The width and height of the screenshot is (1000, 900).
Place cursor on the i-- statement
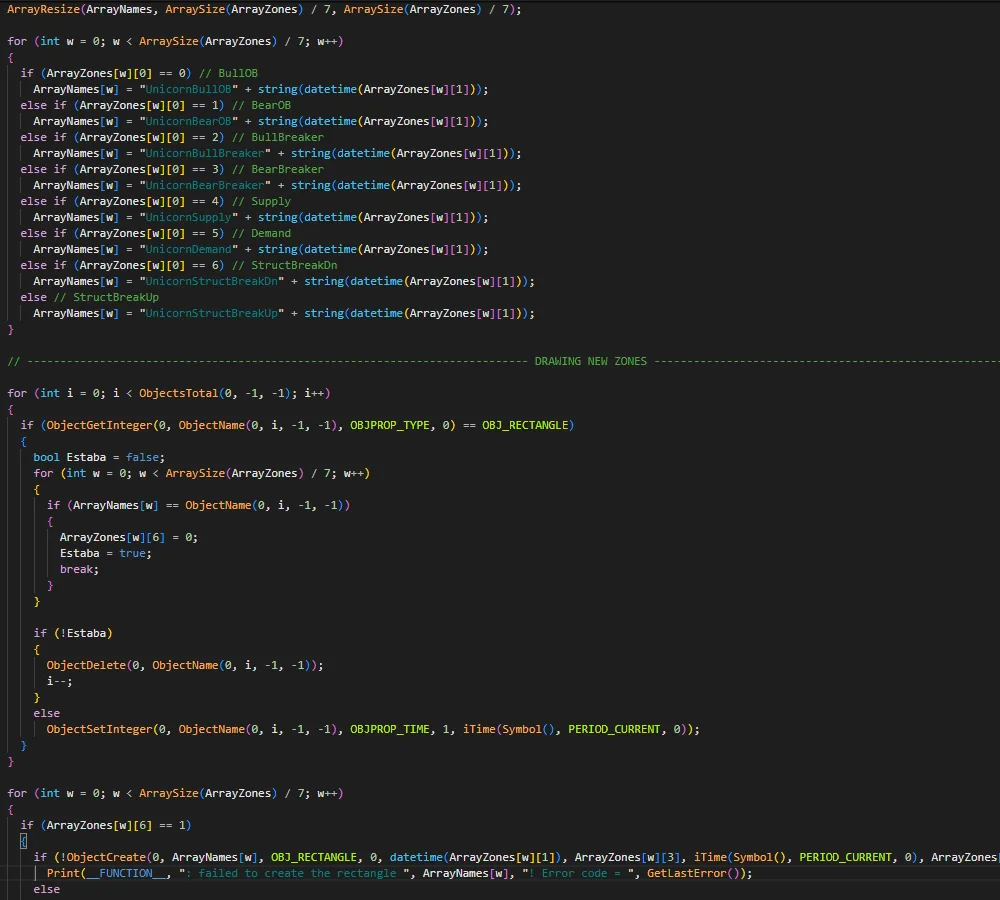(x=59, y=681)
